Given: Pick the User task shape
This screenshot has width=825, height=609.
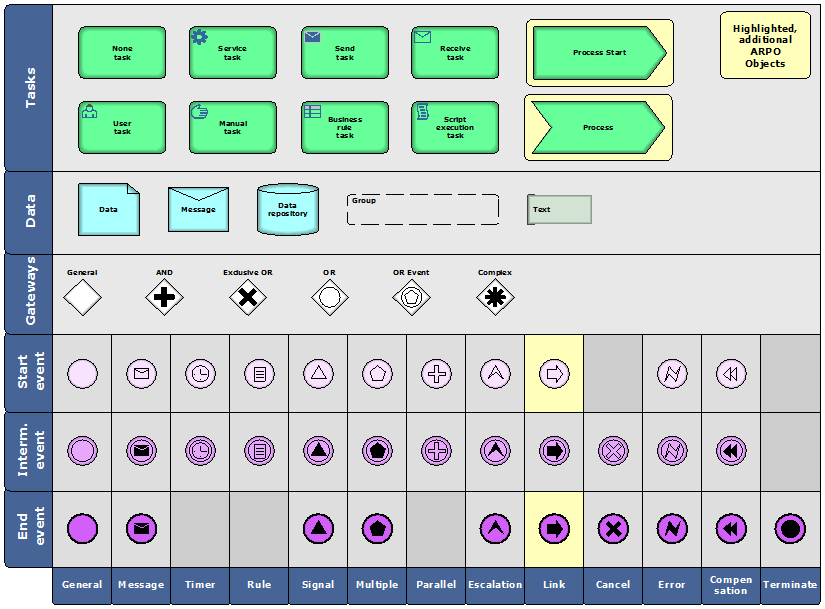Looking at the screenshot, I should pos(122,127).
